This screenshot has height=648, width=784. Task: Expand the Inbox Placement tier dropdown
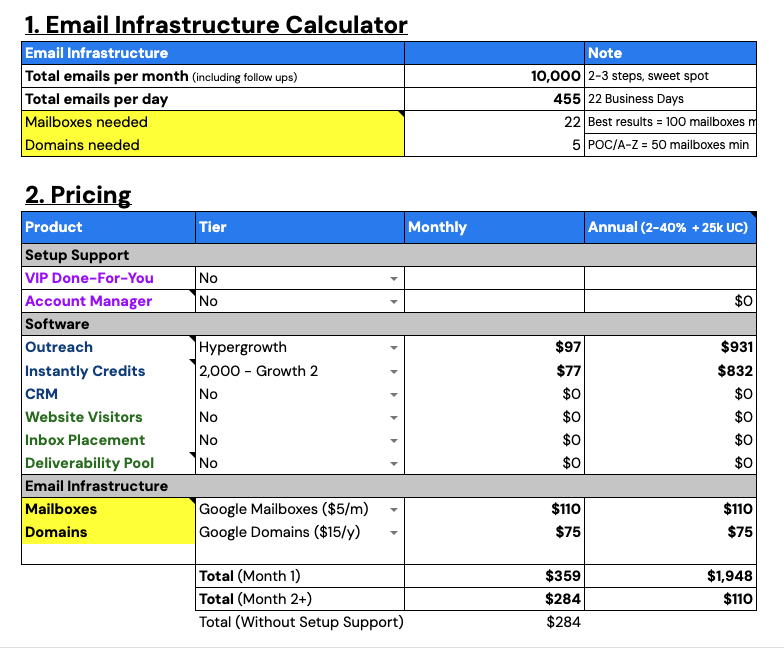coord(394,440)
